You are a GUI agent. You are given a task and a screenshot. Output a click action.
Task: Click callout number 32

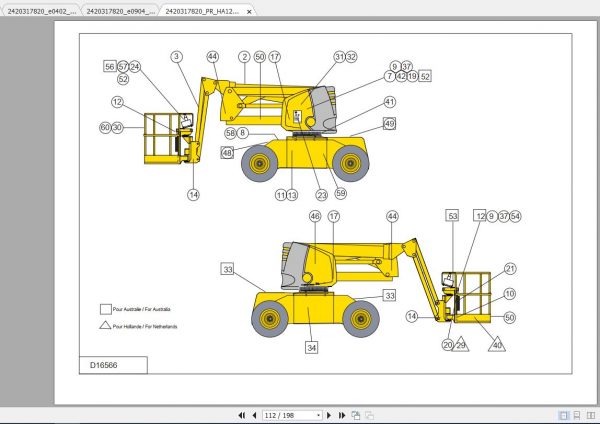[351, 57]
